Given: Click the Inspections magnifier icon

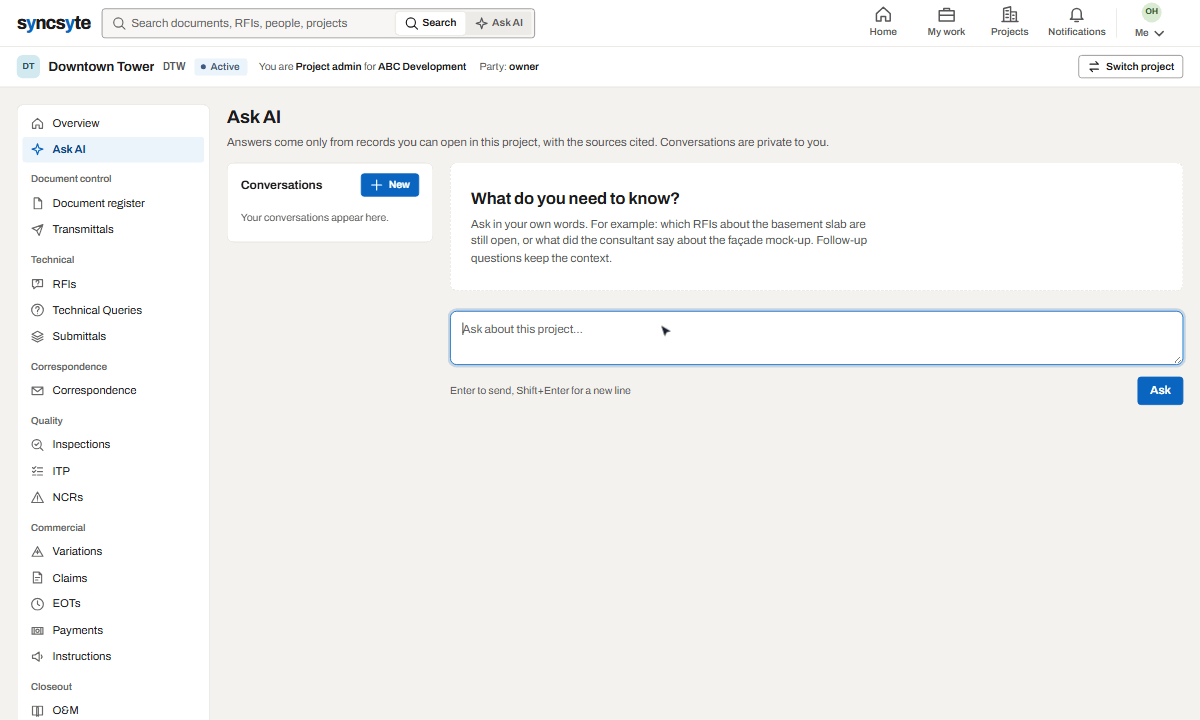Looking at the screenshot, I should pos(38,444).
